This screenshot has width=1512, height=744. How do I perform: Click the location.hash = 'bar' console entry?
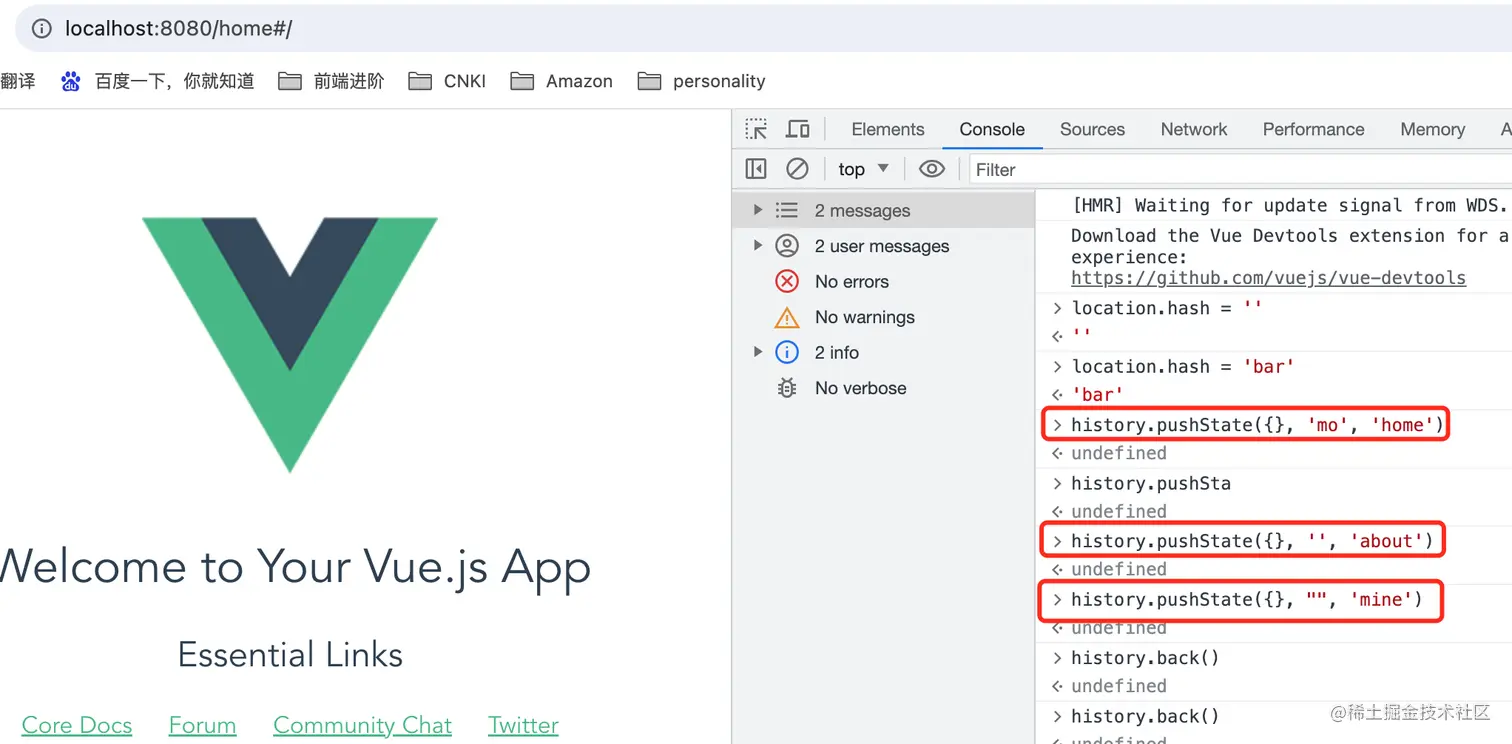(1183, 366)
